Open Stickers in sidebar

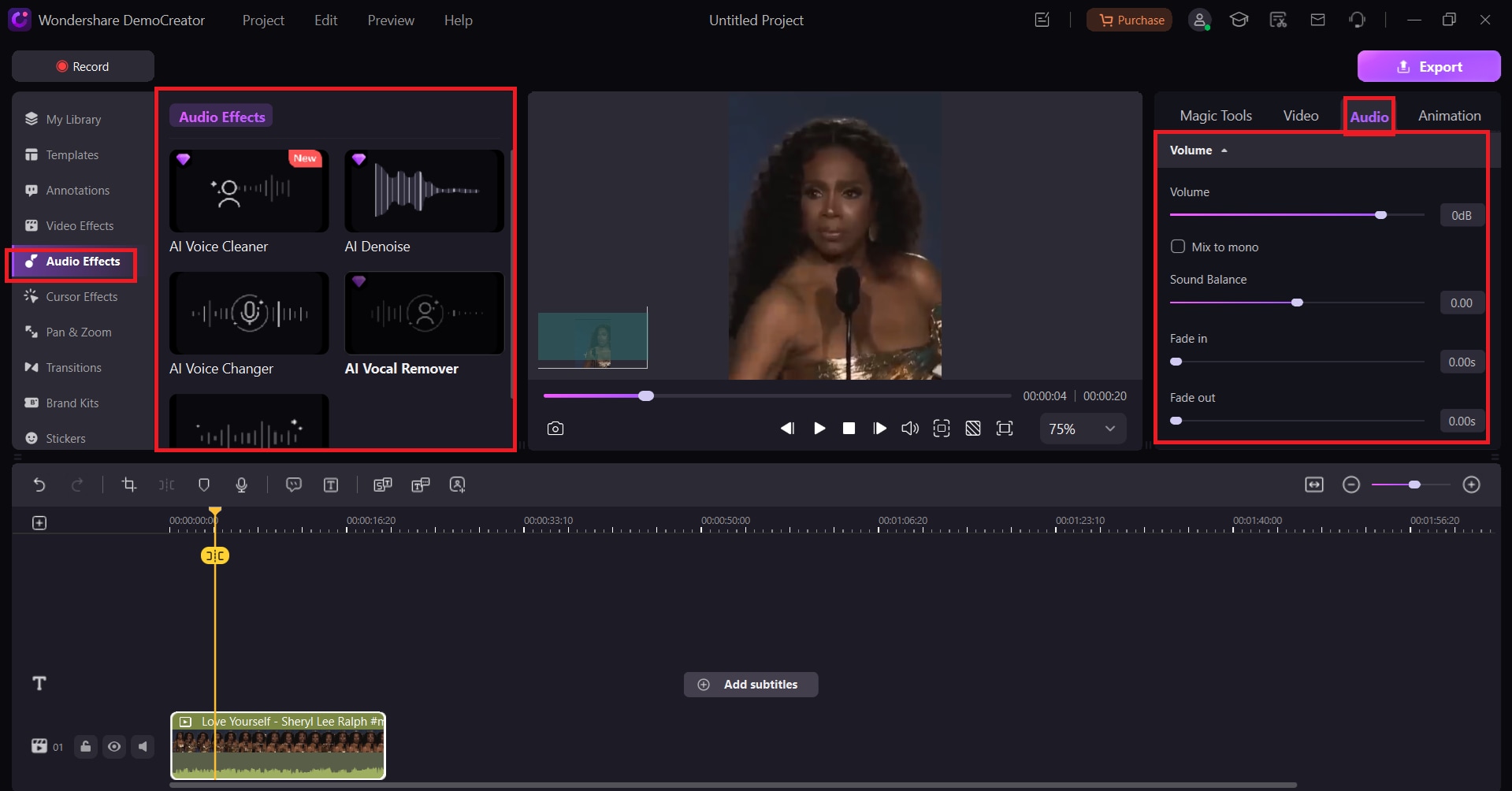65,439
